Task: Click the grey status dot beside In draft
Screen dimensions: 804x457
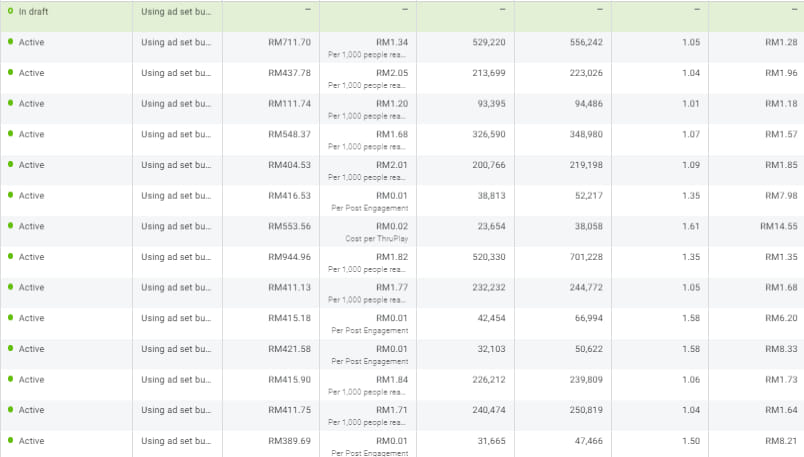Action: pos(11,12)
